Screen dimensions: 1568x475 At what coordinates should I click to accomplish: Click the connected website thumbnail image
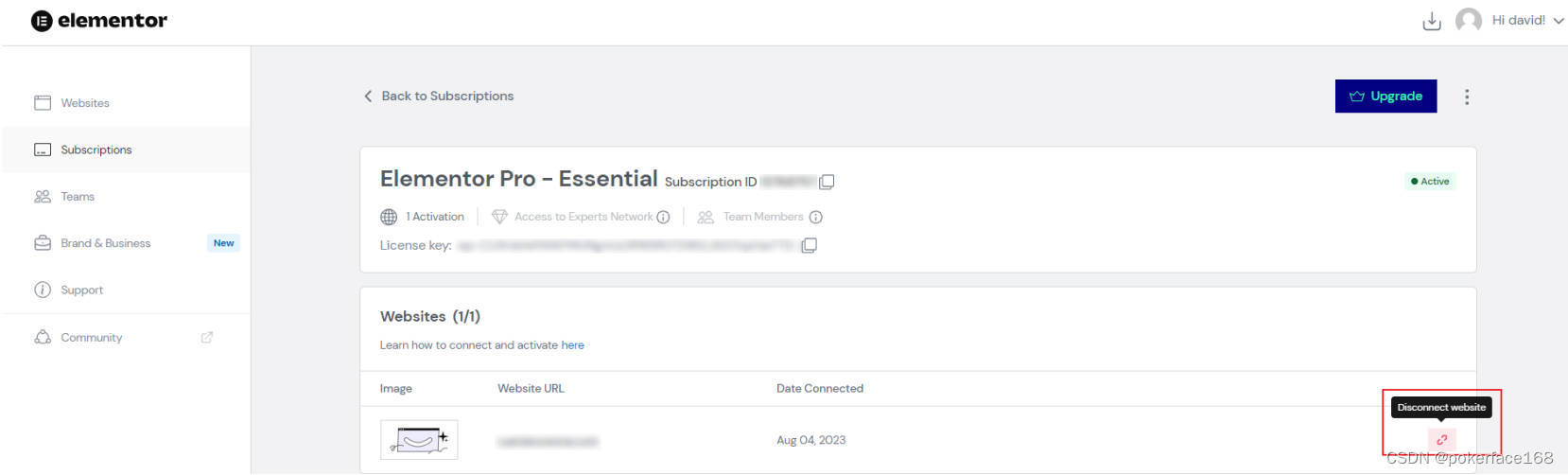pyautogui.click(x=419, y=440)
